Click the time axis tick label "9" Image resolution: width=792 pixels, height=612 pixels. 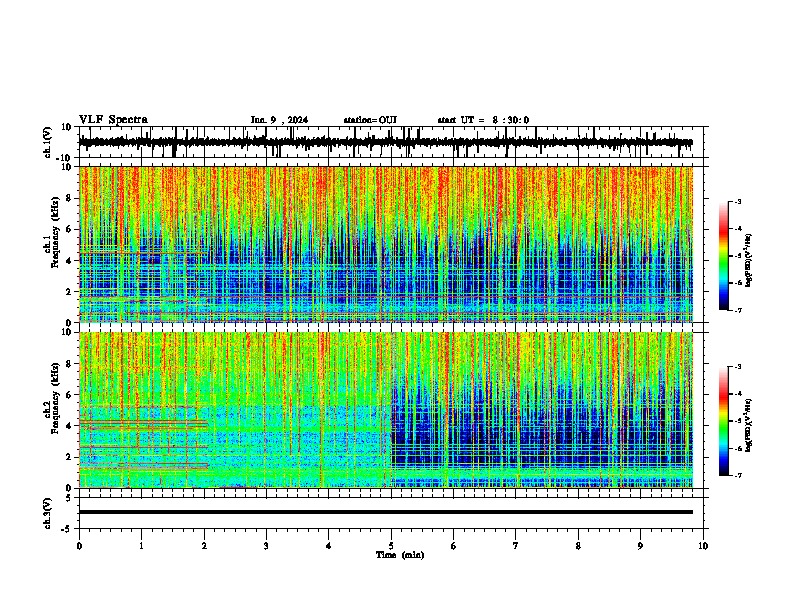[640, 546]
